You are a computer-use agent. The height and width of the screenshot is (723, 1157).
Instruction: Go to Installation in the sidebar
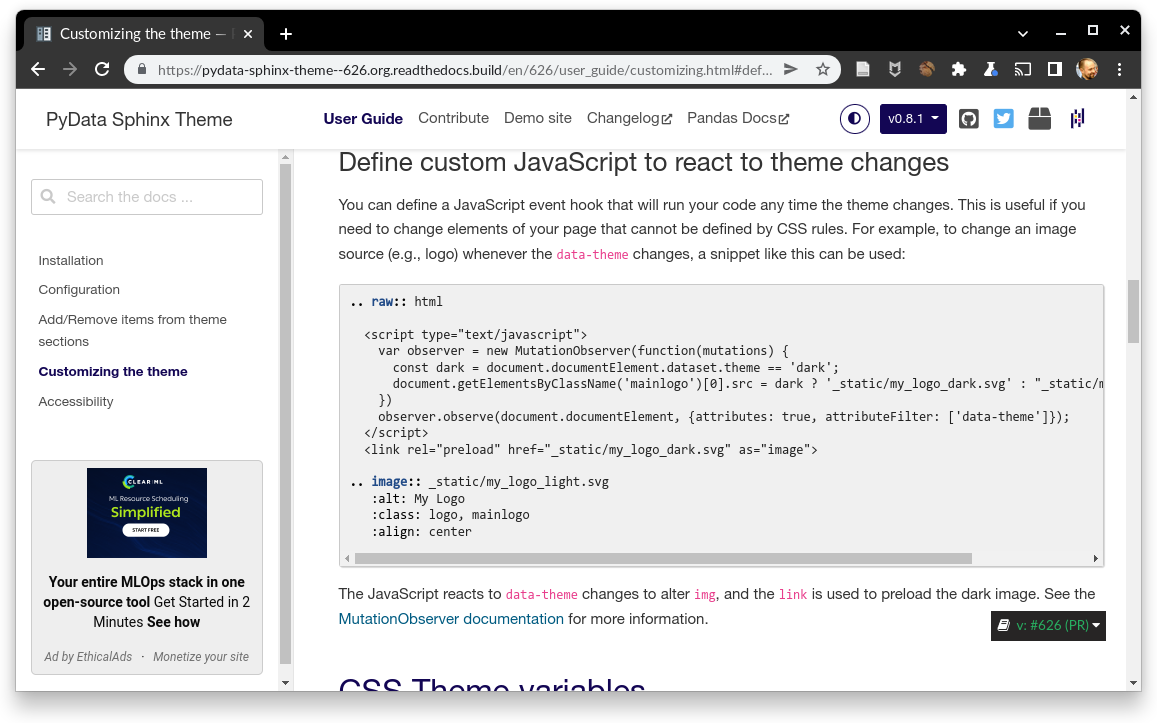(71, 260)
